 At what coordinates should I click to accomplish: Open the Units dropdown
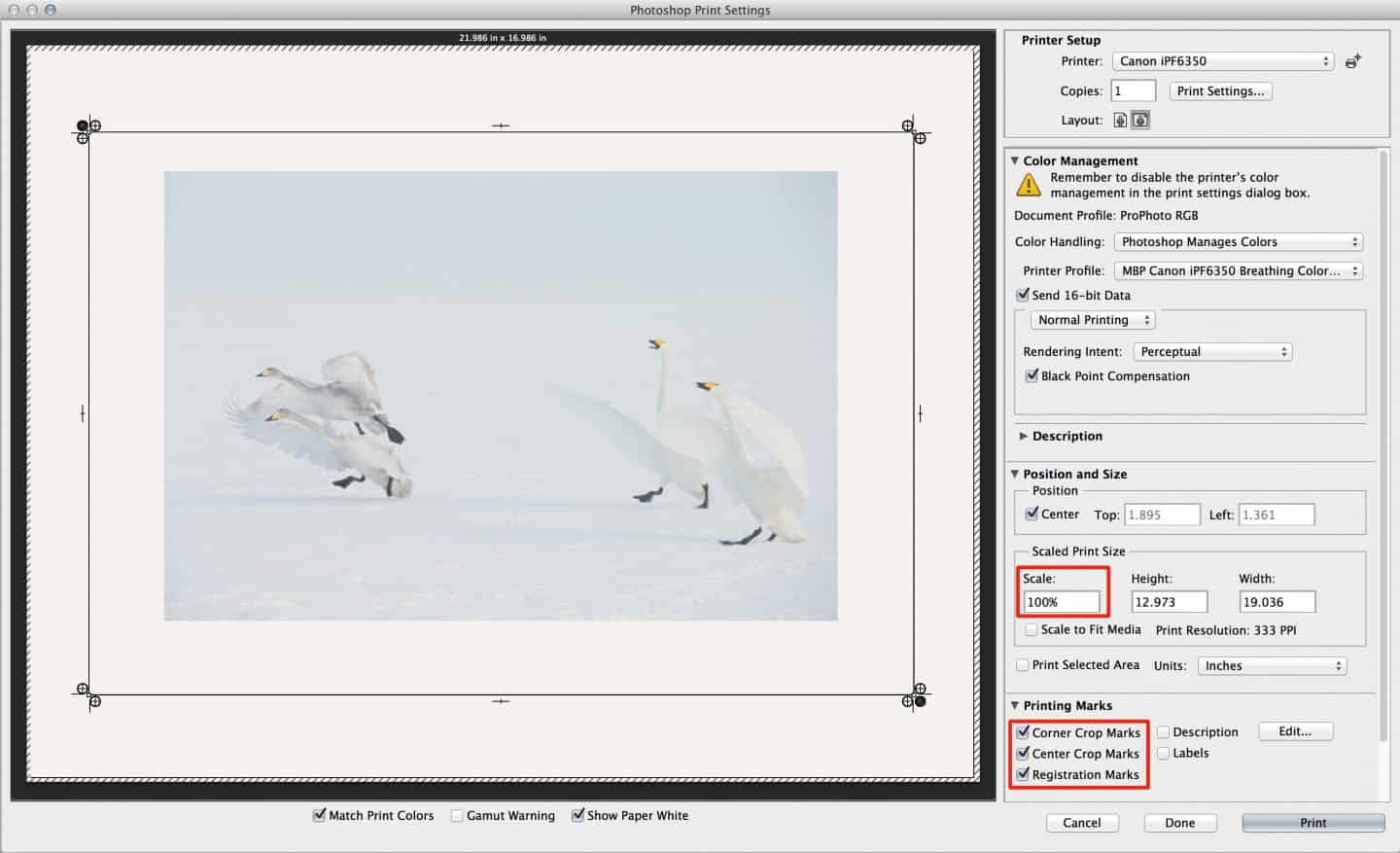coord(1272,665)
